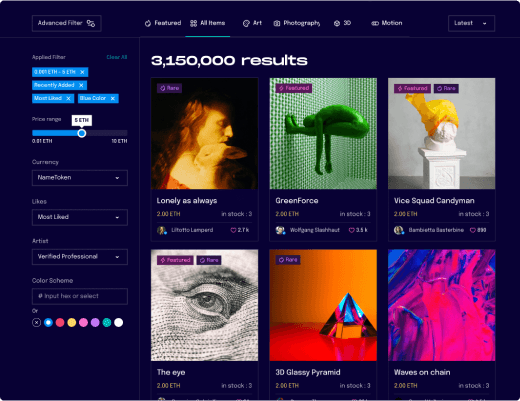
Task: Clear color selection with the X circle
Action: coord(36,322)
